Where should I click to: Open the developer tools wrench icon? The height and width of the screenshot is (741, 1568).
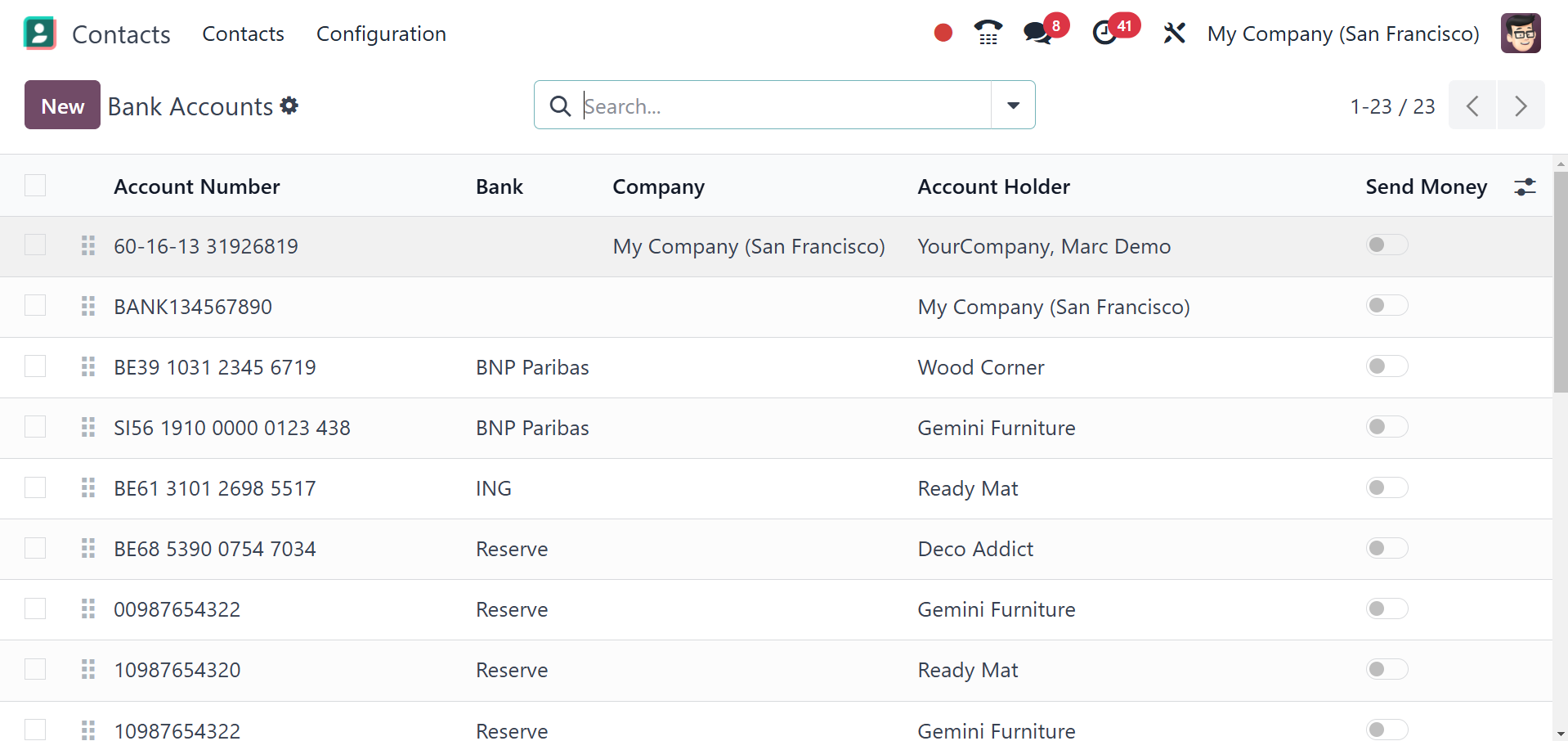(x=1174, y=33)
